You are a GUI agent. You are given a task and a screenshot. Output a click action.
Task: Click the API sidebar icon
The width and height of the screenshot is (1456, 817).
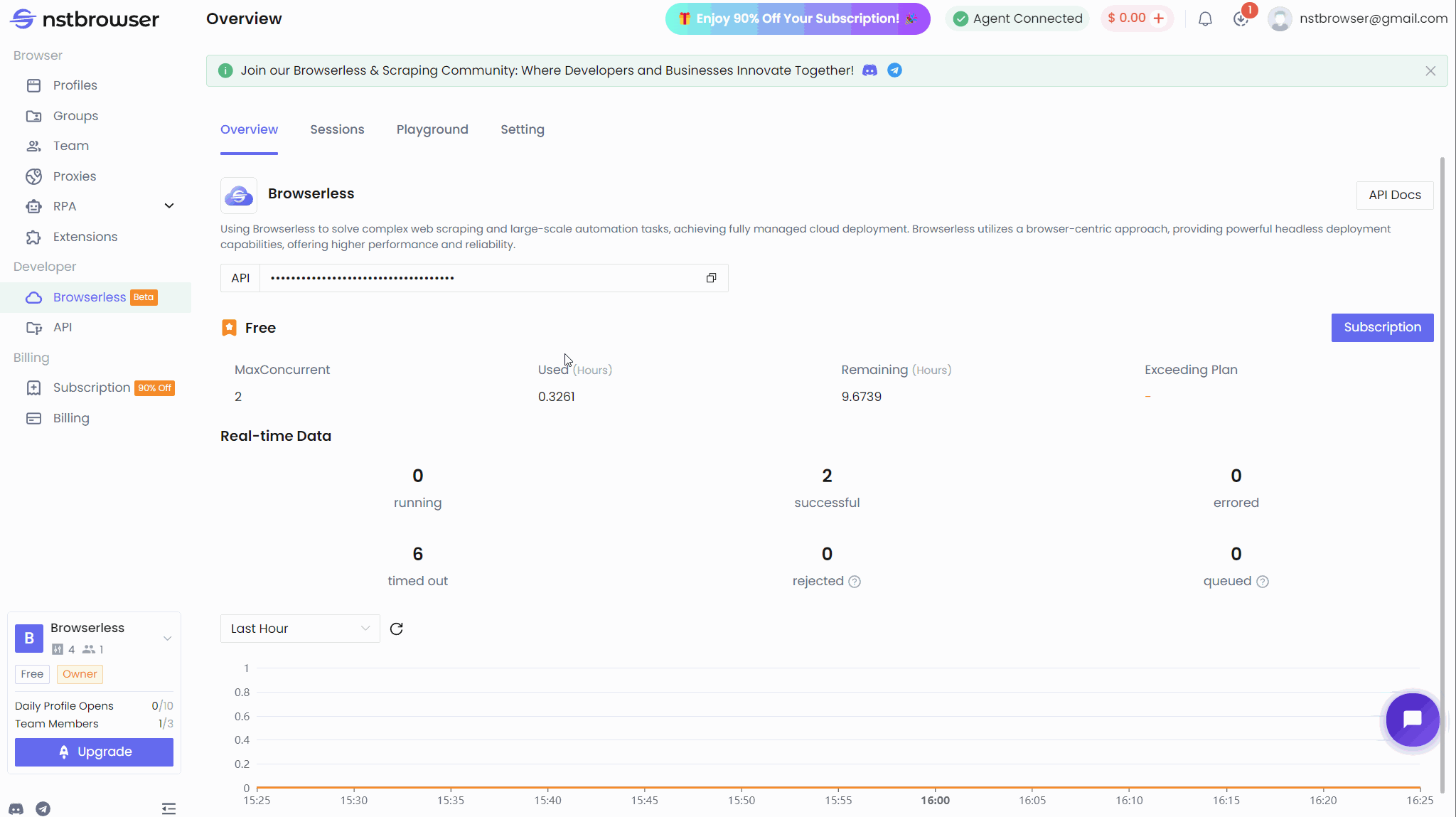click(x=33, y=327)
